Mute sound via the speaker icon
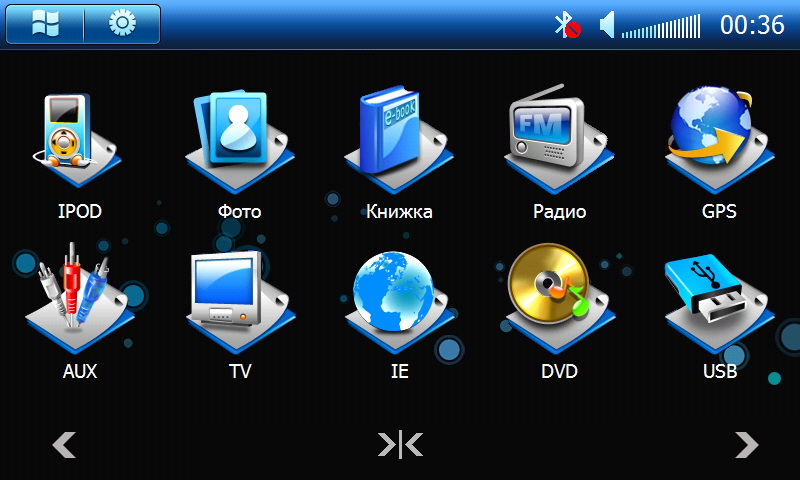Image resolution: width=800 pixels, height=480 pixels. 607,25
